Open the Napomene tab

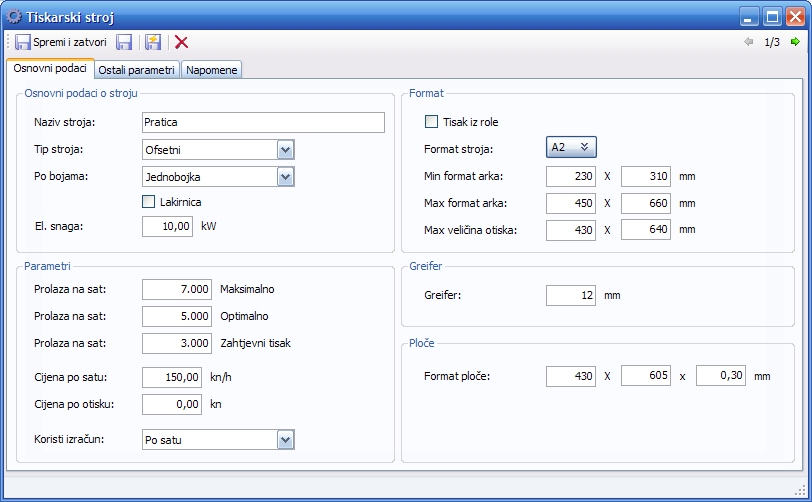click(212, 70)
